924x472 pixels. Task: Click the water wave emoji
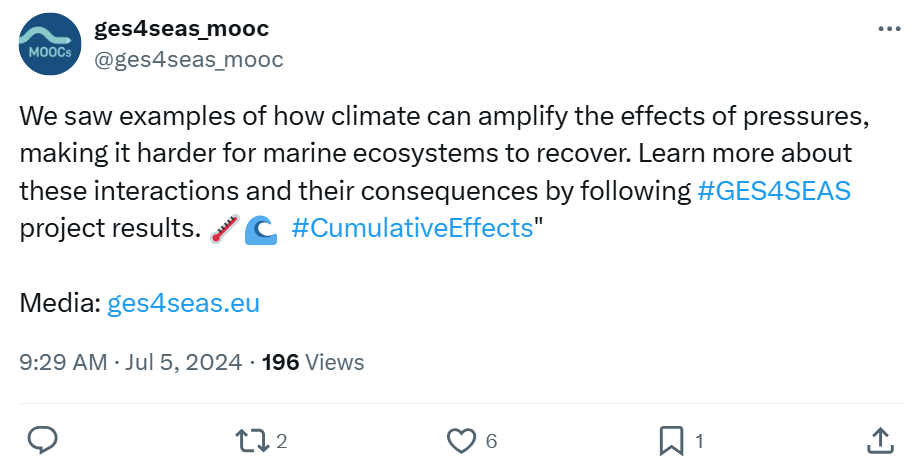261,229
